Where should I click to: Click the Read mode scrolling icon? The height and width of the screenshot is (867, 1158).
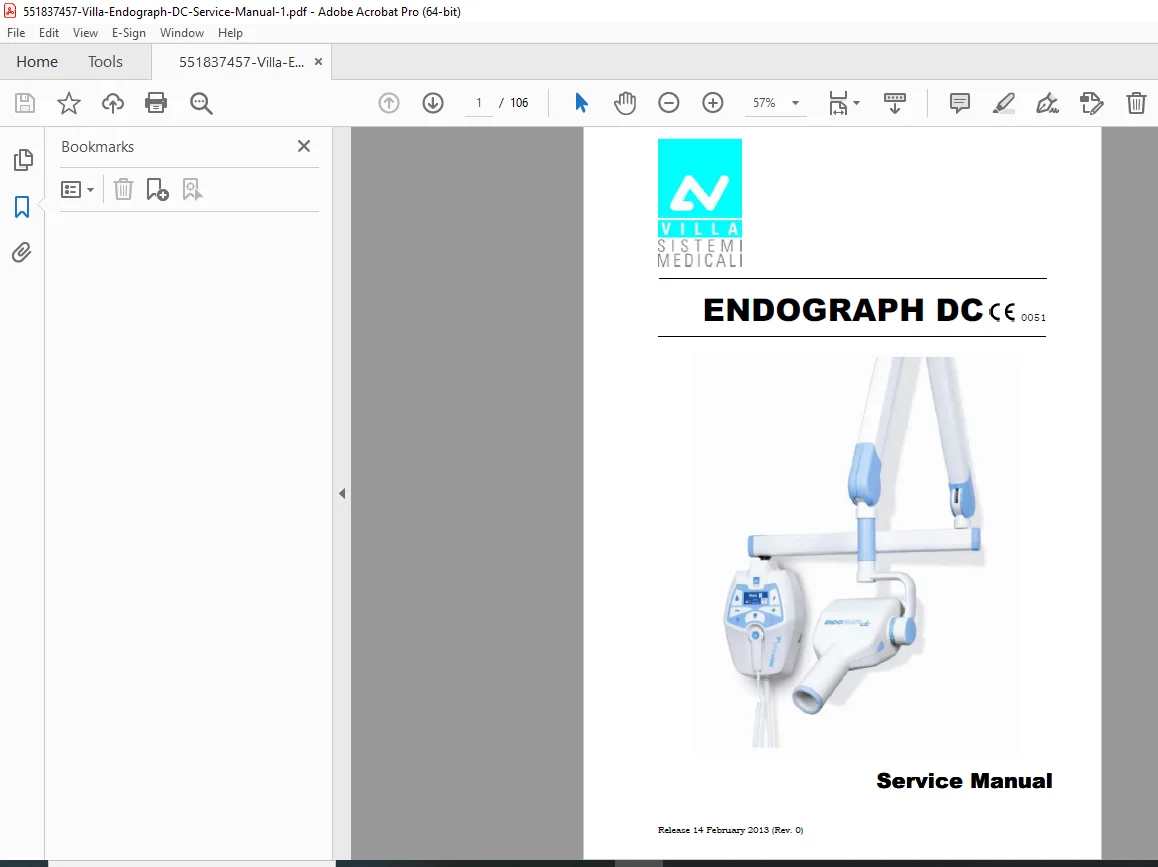(894, 103)
